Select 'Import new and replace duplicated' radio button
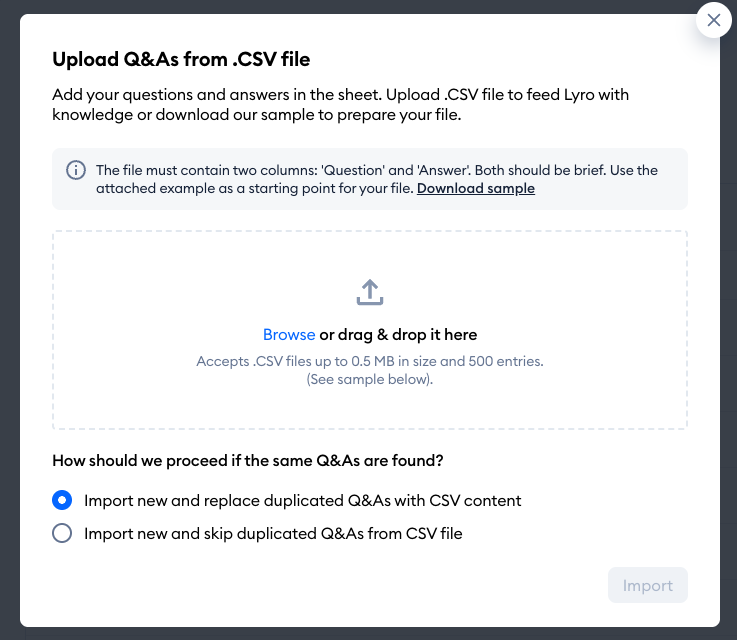The height and width of the screenshot is (640, 737). (62, 500)
